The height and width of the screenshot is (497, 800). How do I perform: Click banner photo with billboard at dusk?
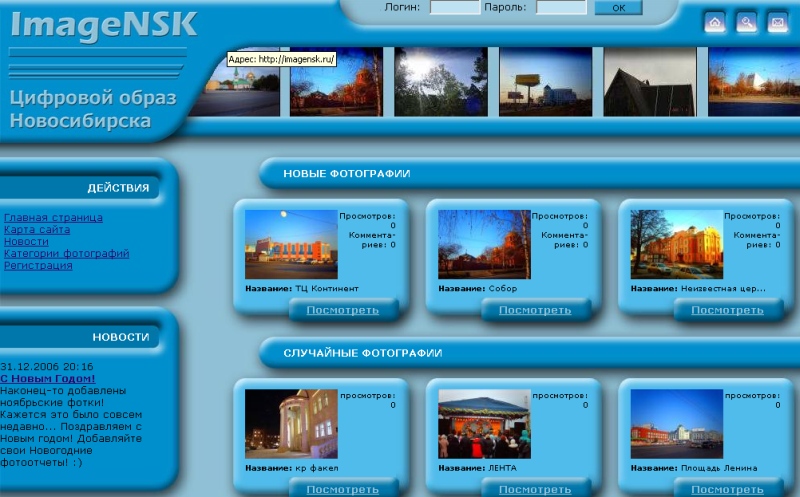point(545,82)
